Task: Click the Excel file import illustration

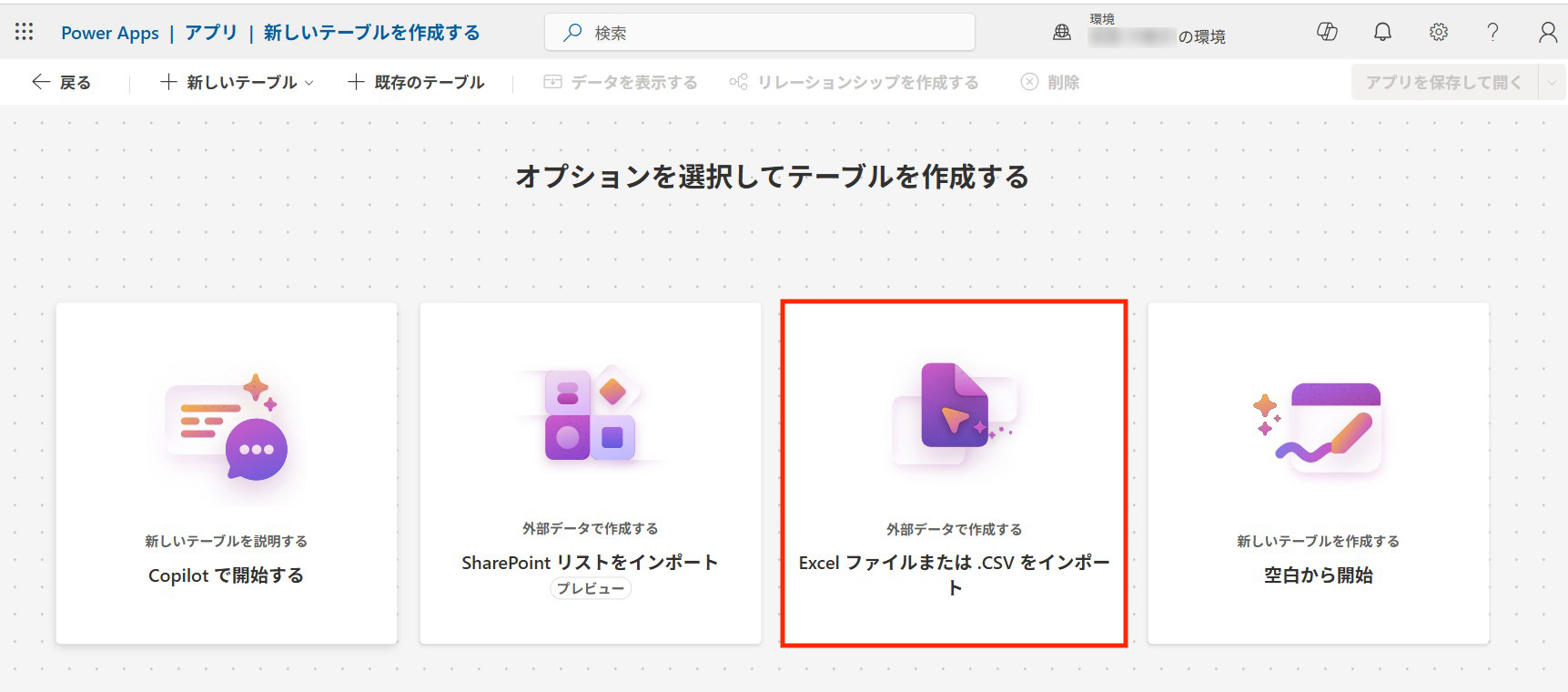Action: (955, 413)
